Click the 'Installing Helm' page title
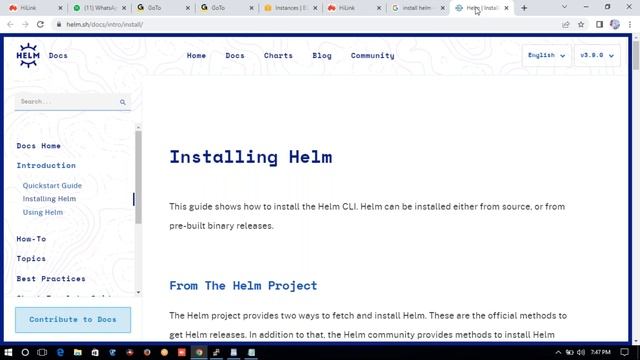640x360 pixels. coord(251,157)
